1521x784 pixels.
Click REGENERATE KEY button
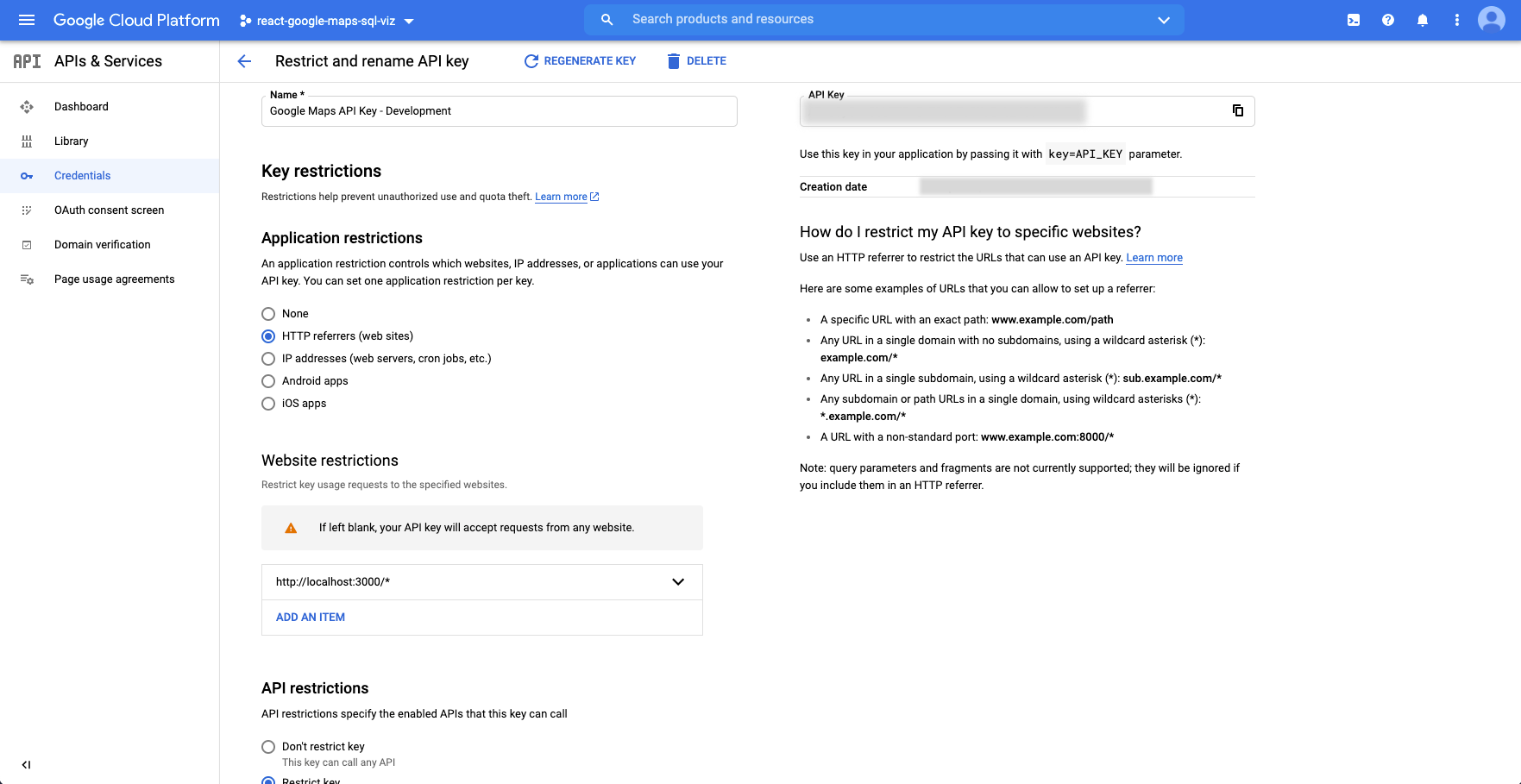click(580, 61)
